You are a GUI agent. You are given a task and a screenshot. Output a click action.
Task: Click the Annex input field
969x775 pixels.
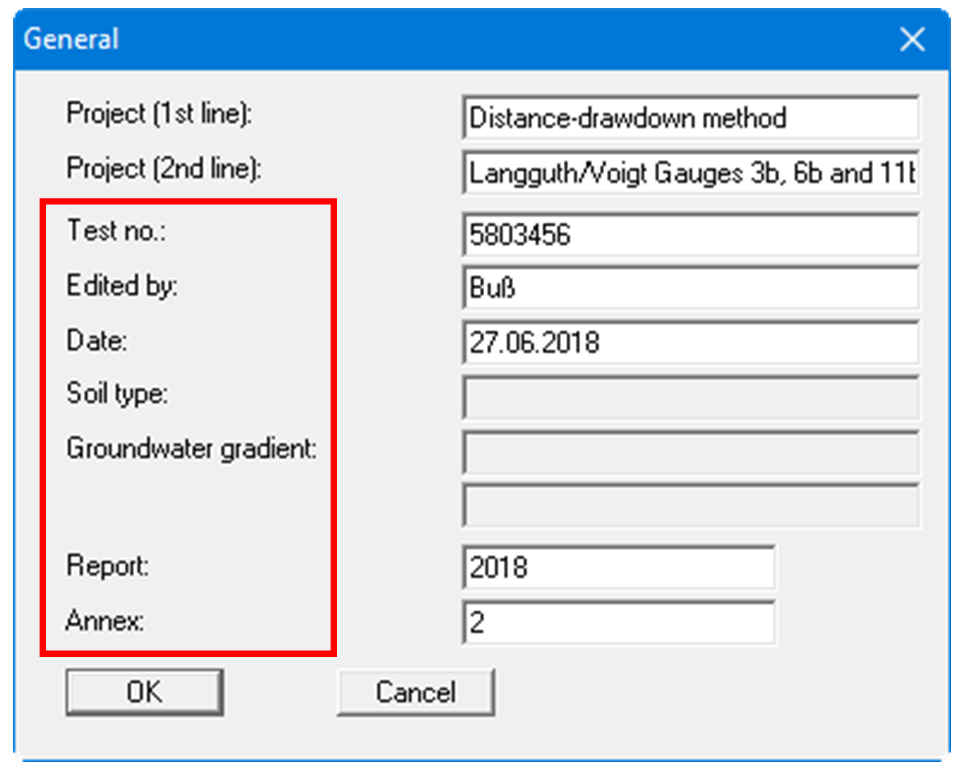click(x=618, y=623)
